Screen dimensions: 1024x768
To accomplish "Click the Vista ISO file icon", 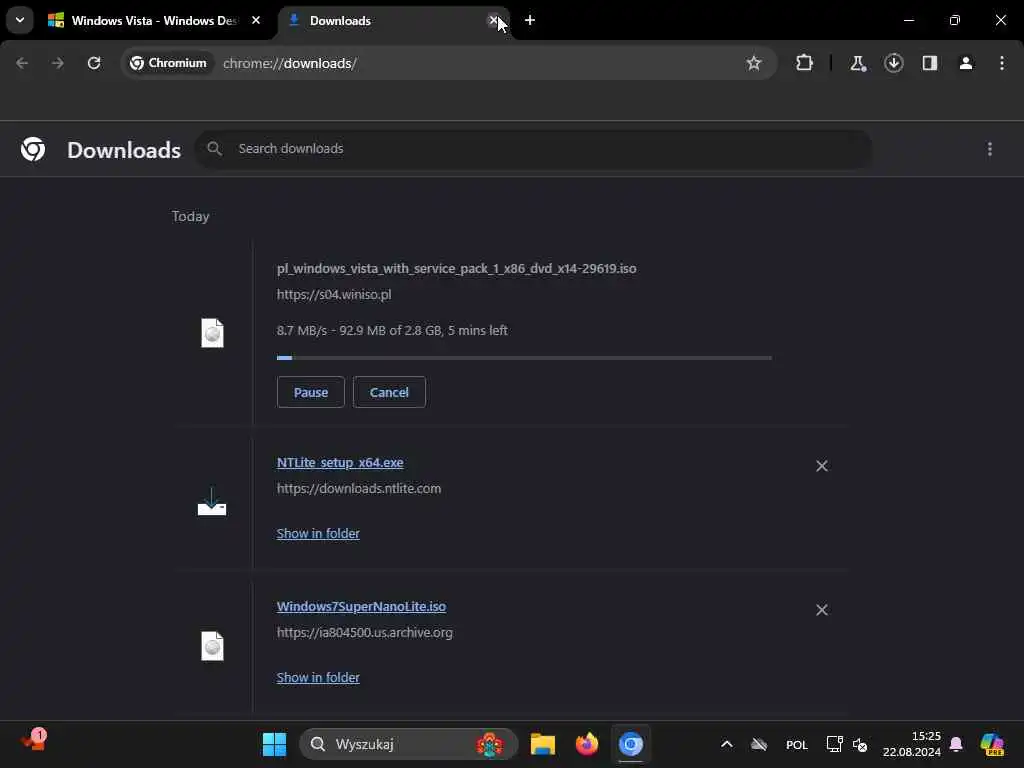I will pos(212,333).
